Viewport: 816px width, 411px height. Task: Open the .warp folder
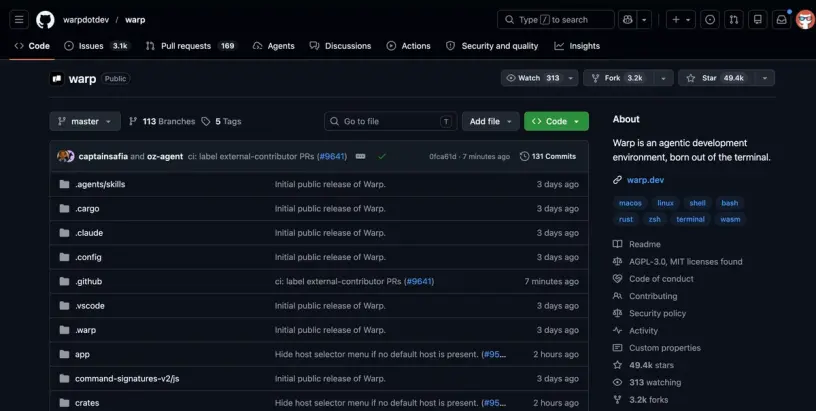tap(85, 330)
